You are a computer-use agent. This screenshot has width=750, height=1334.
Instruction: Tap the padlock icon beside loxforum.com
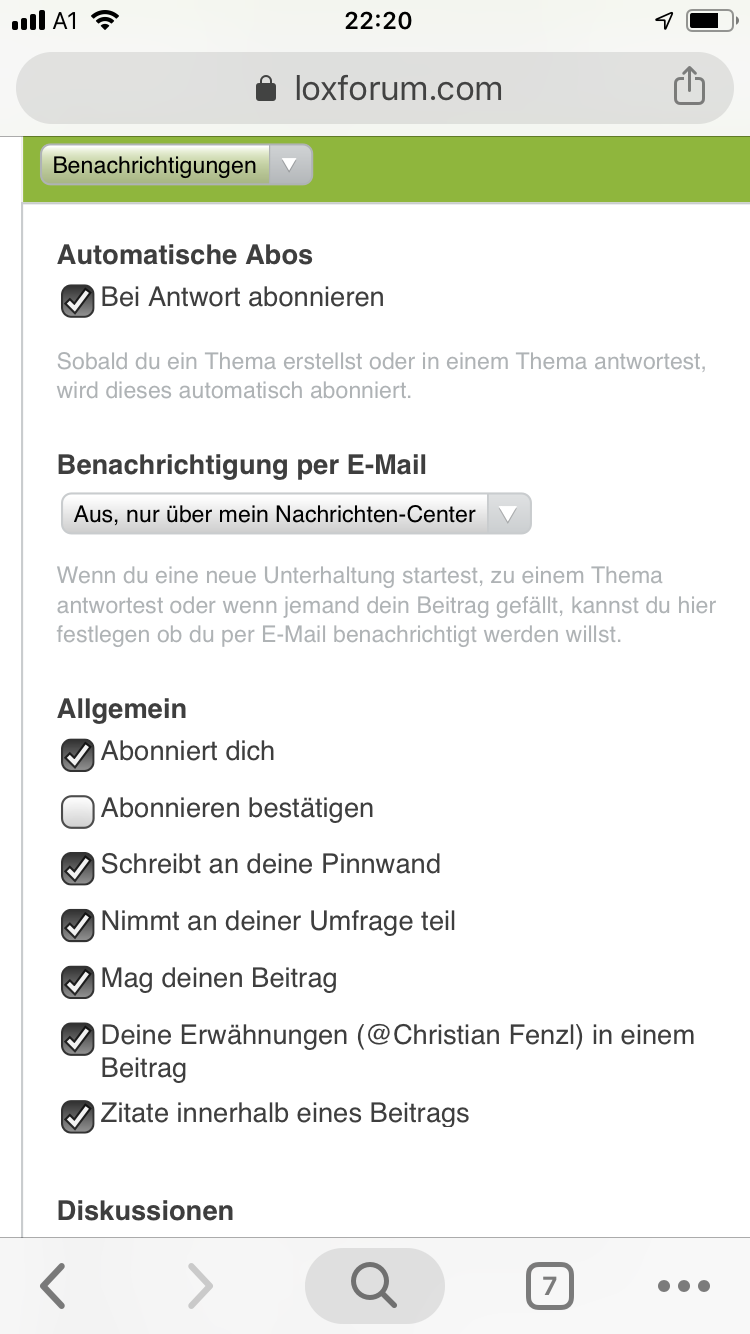point(266,90)
